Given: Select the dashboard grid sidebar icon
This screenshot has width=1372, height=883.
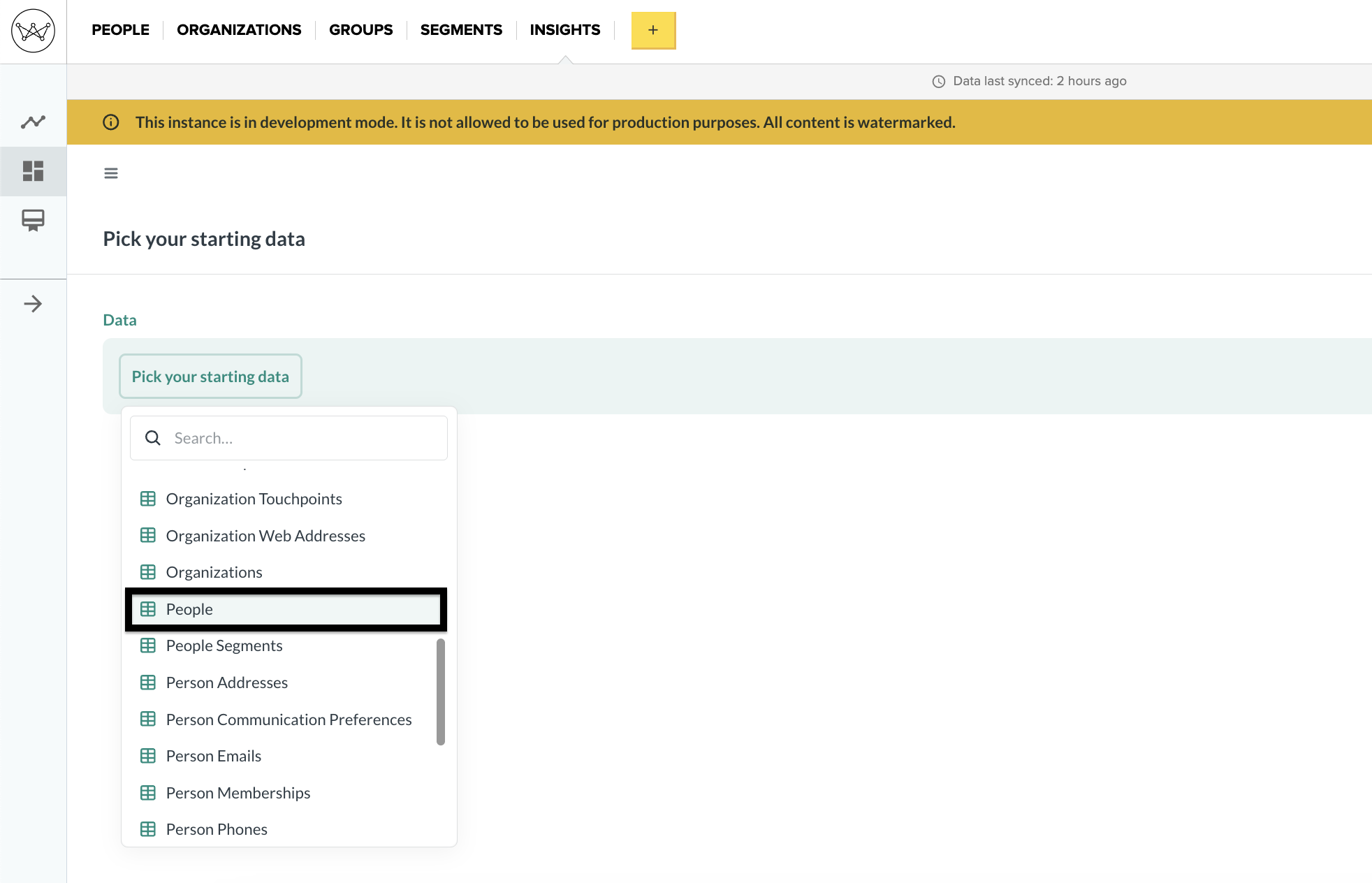Looking at the screenshot, I should click(x=33, y=171).
